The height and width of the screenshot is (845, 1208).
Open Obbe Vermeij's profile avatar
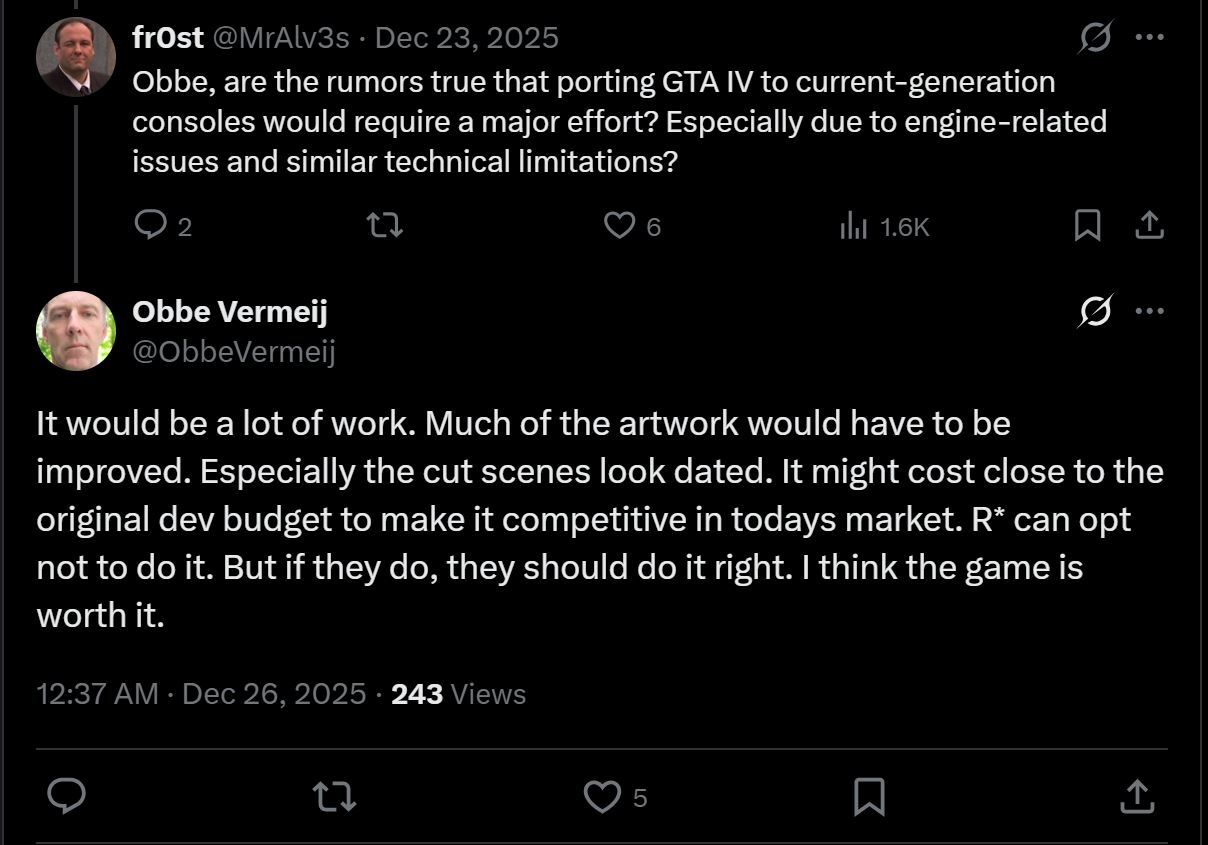point(76,331)
